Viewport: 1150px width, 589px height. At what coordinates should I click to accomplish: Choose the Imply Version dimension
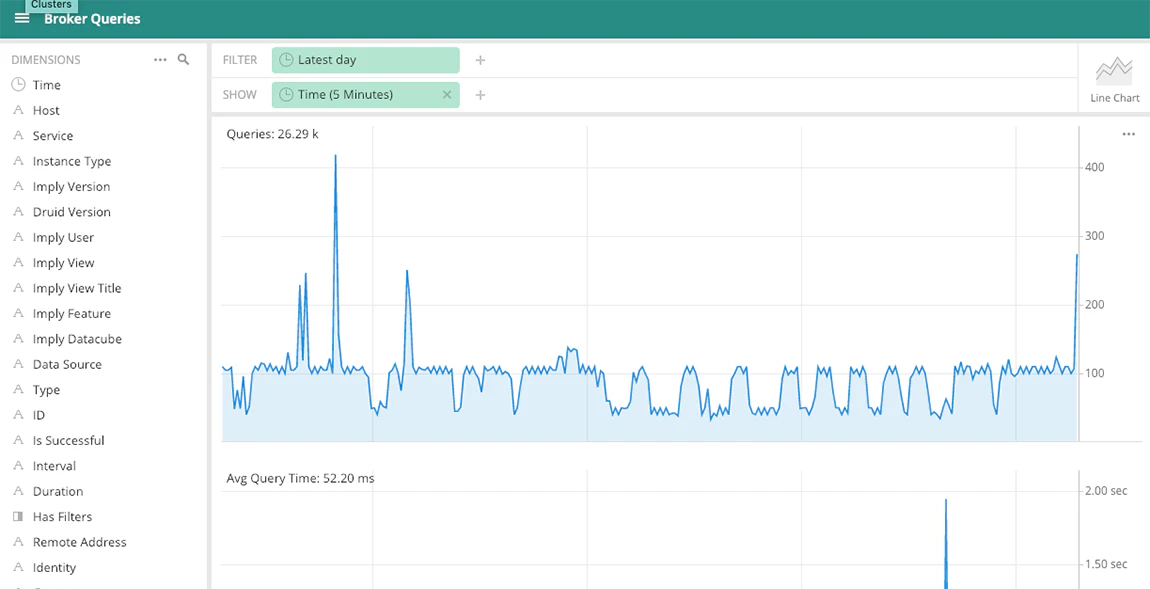[71, 187]
